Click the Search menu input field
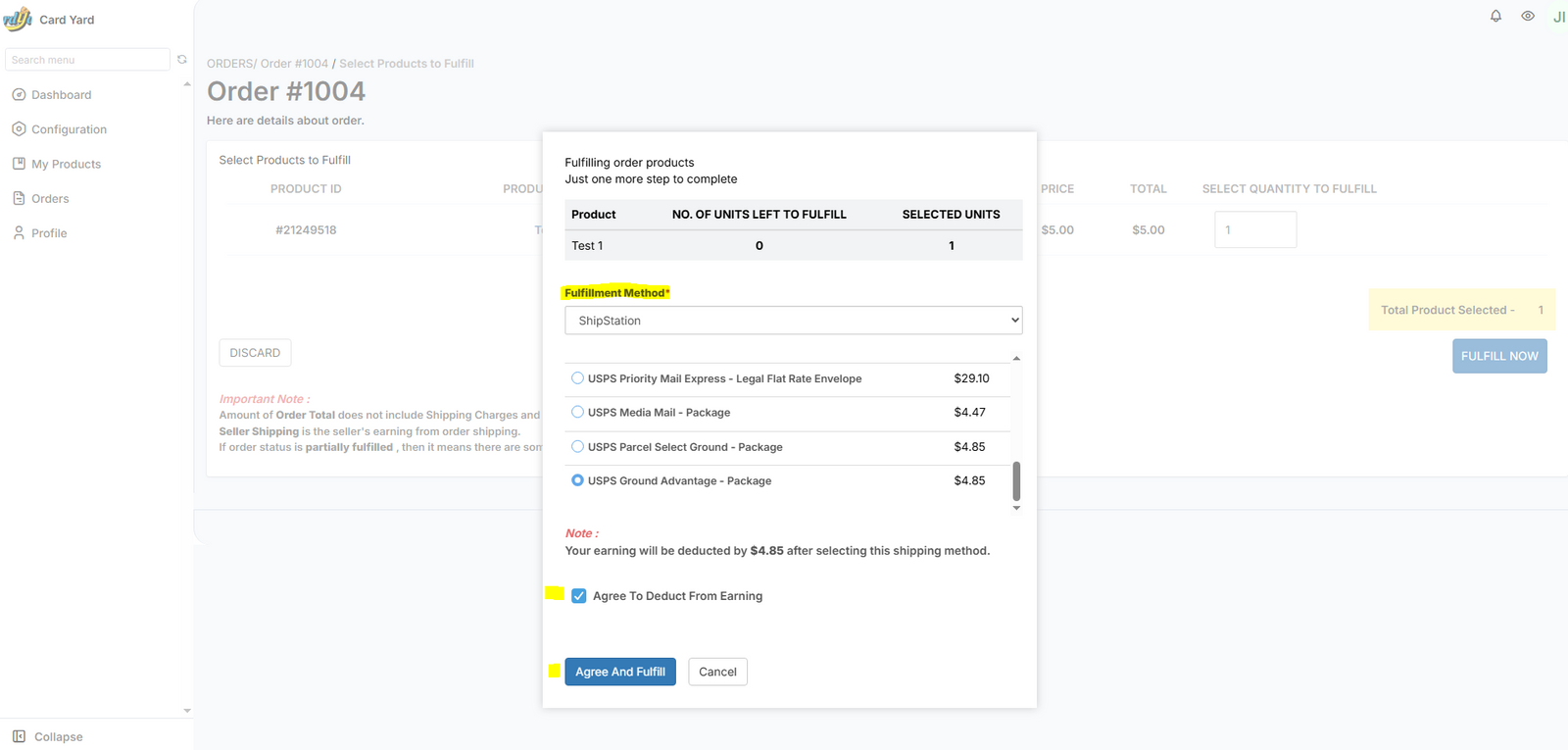 [87, 60]
